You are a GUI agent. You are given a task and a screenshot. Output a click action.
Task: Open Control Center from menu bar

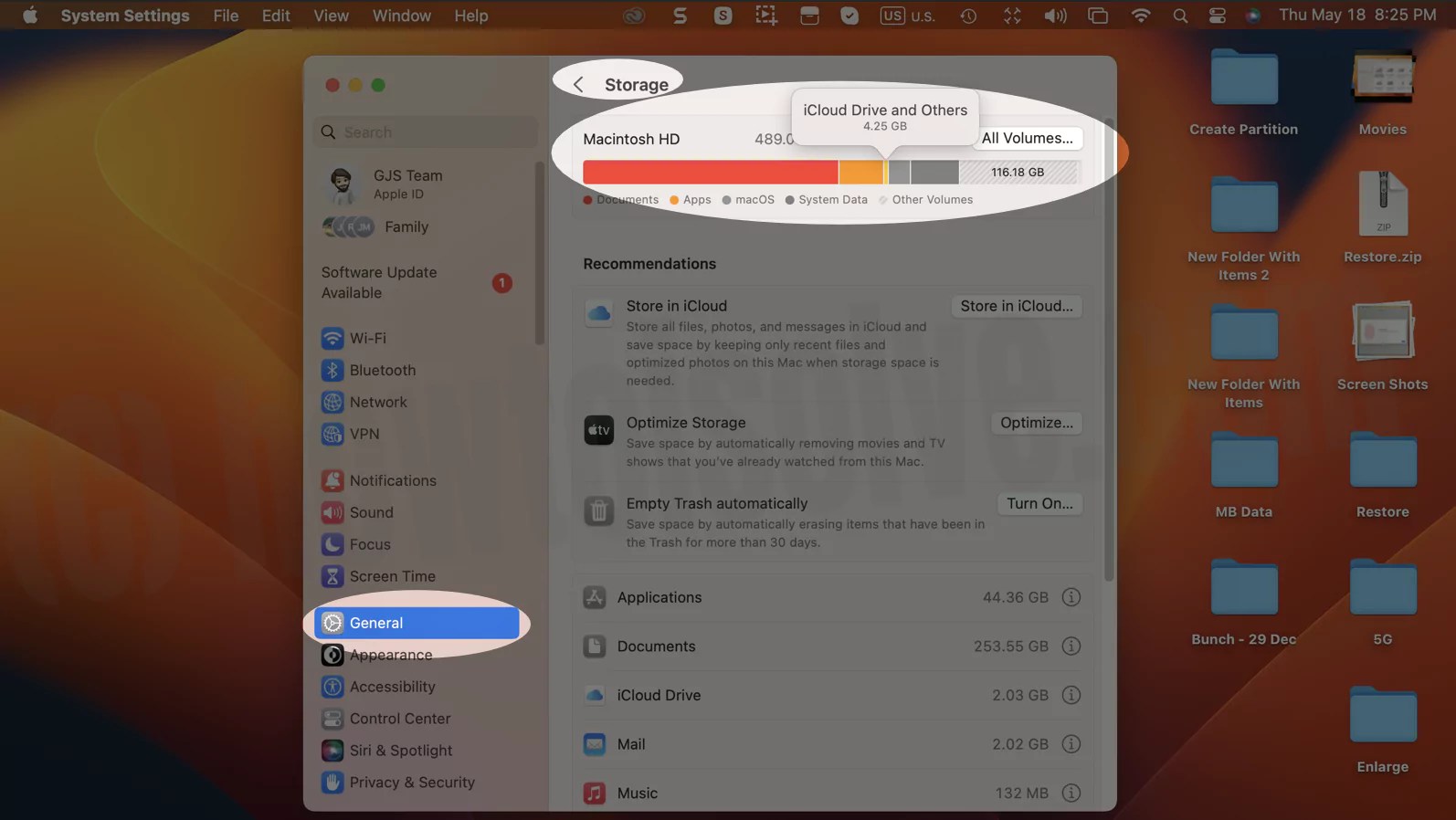(1218, 16)
